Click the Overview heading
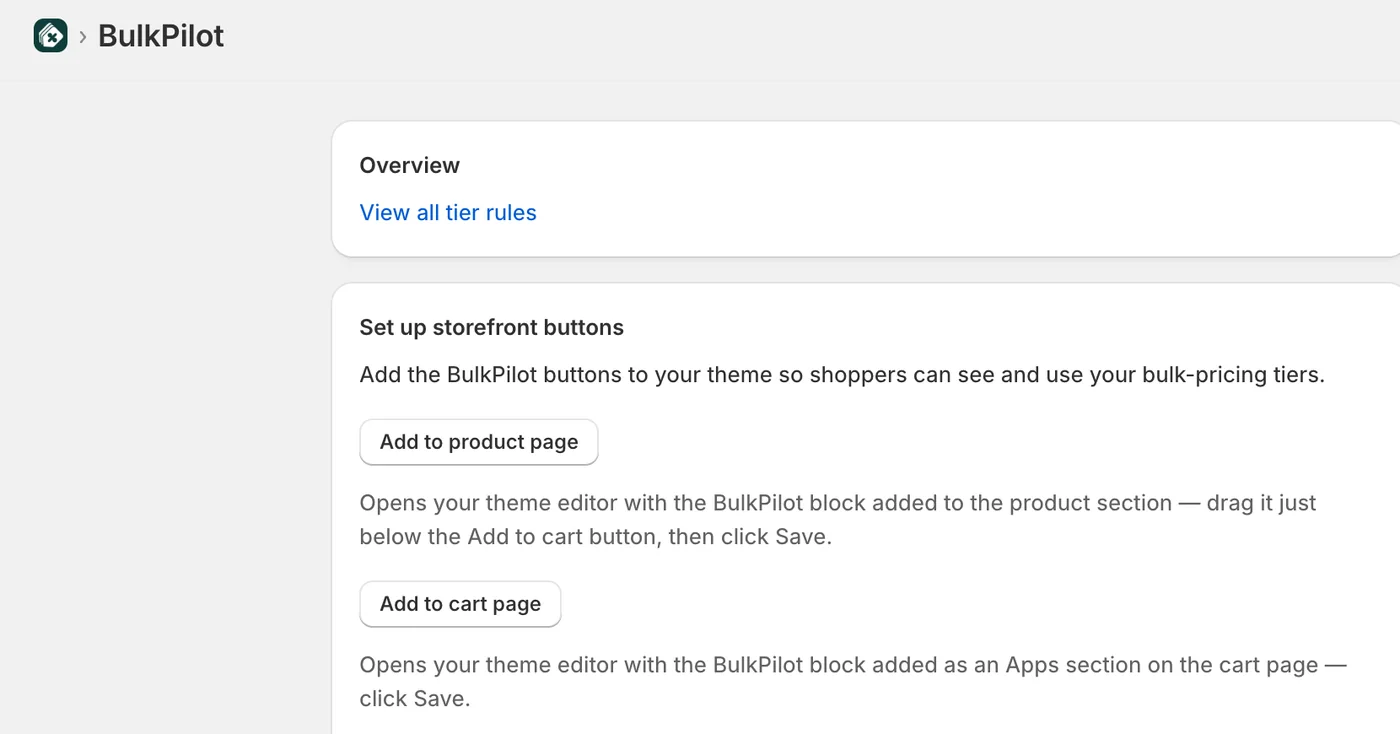Viewport: 1400px width, 734px height. click(x=410, y=166)
